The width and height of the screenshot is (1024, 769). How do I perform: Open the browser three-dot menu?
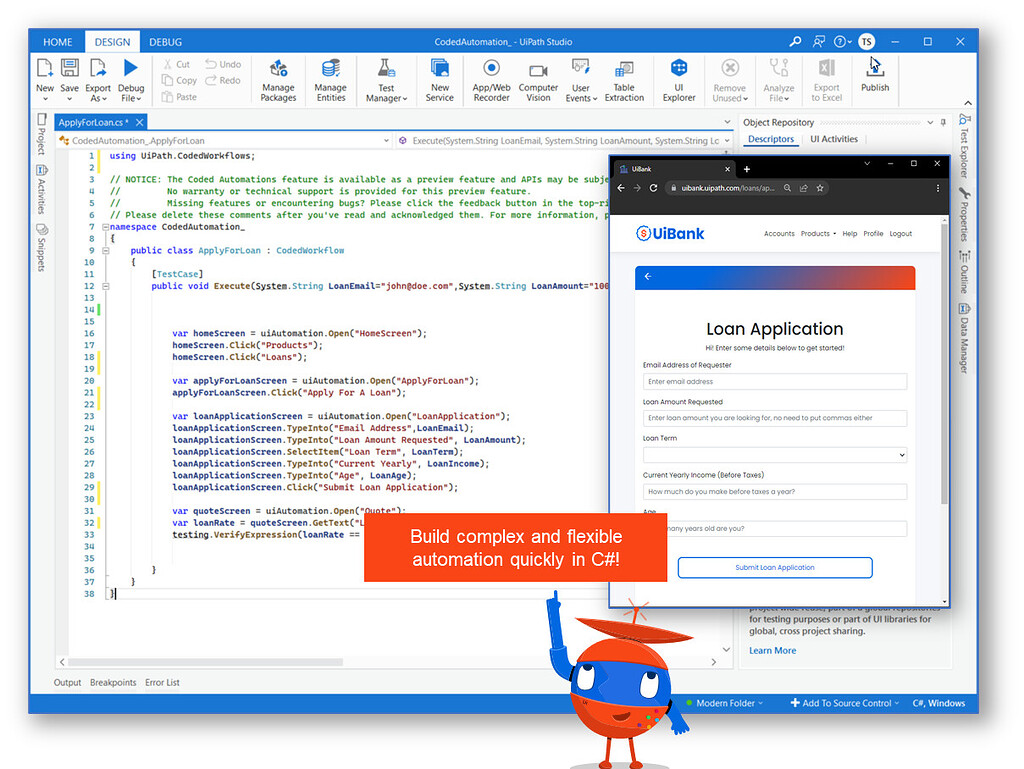(938, 188)
